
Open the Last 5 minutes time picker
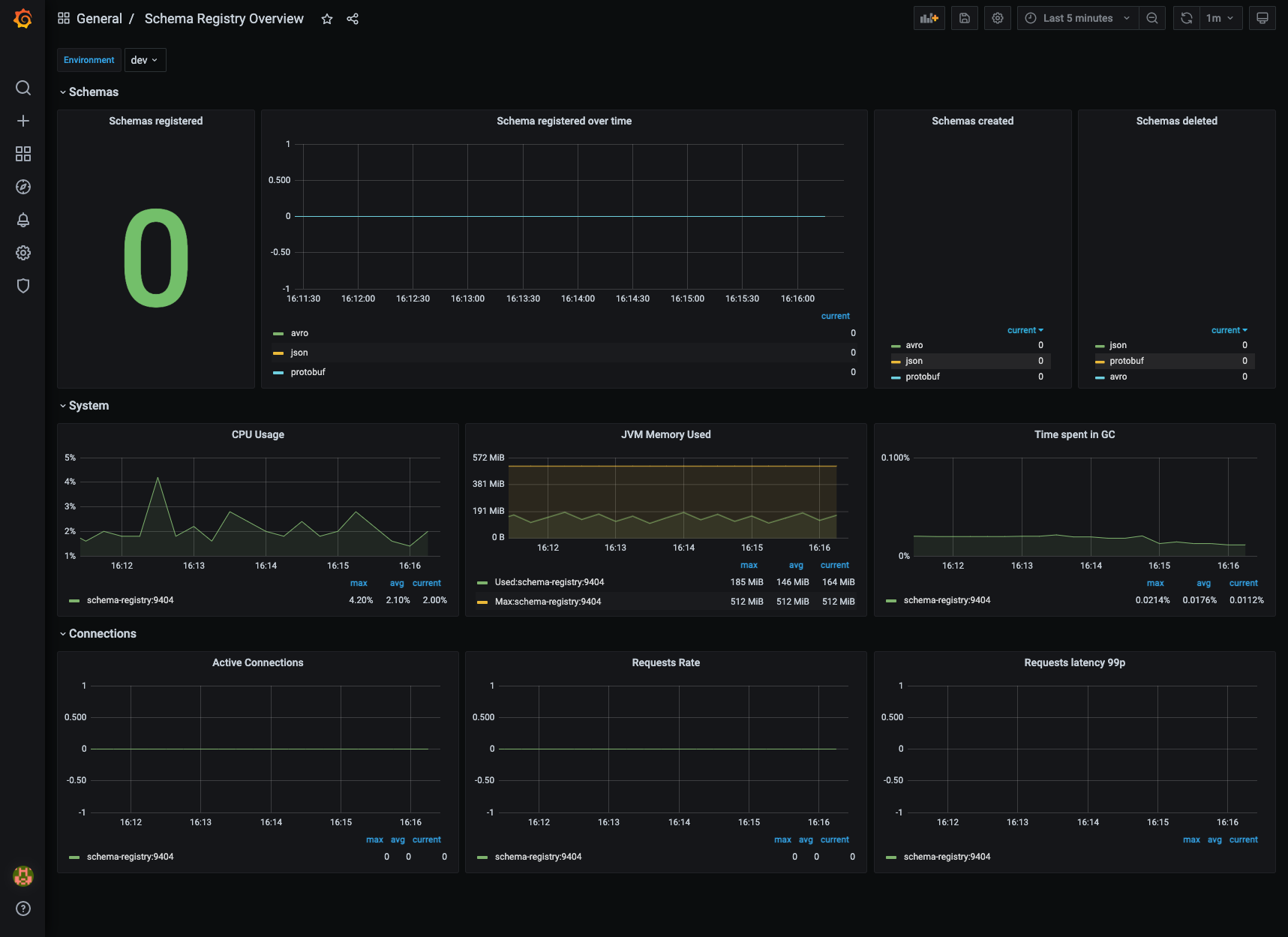pos(1078,18)
